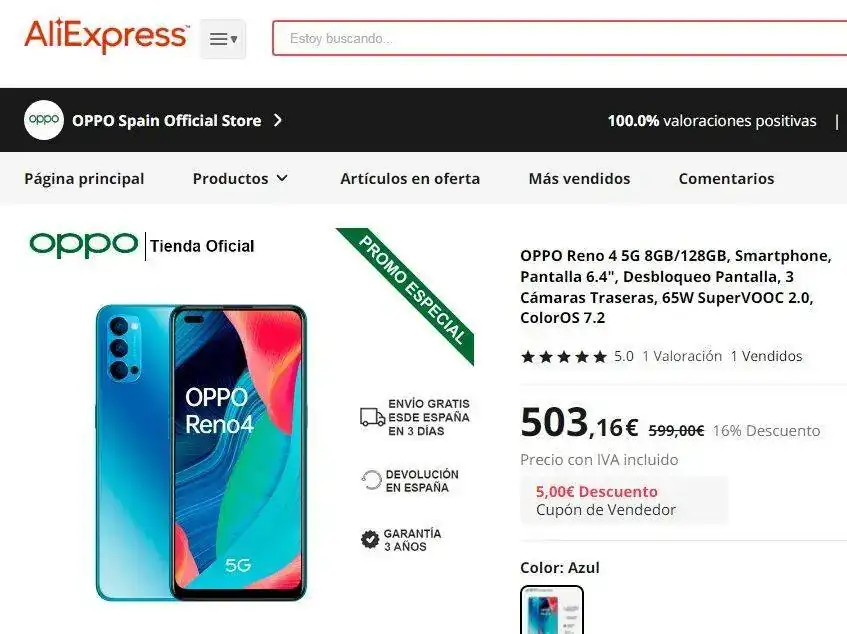Go to the Página principal tab
The height and width of the screenshot is (634, 847).
84,179
